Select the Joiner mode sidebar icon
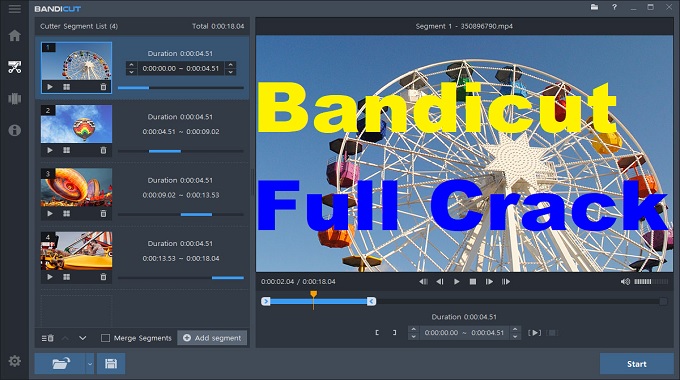 (x=14, y=98)
